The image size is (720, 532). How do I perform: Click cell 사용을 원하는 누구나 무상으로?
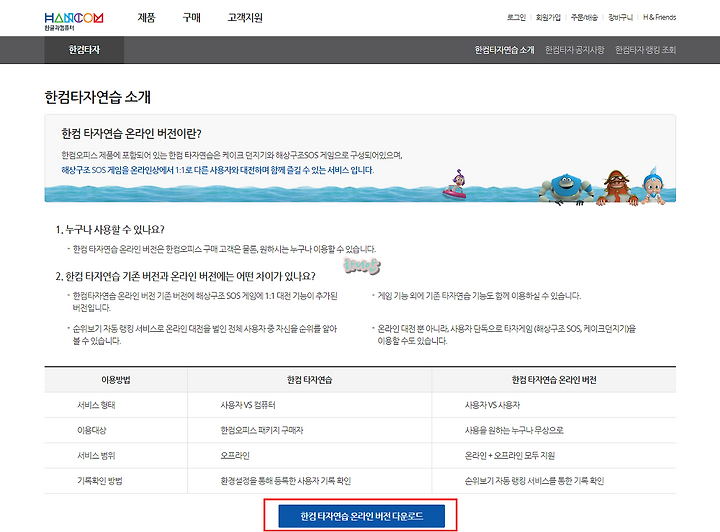(x=514, y=430)
